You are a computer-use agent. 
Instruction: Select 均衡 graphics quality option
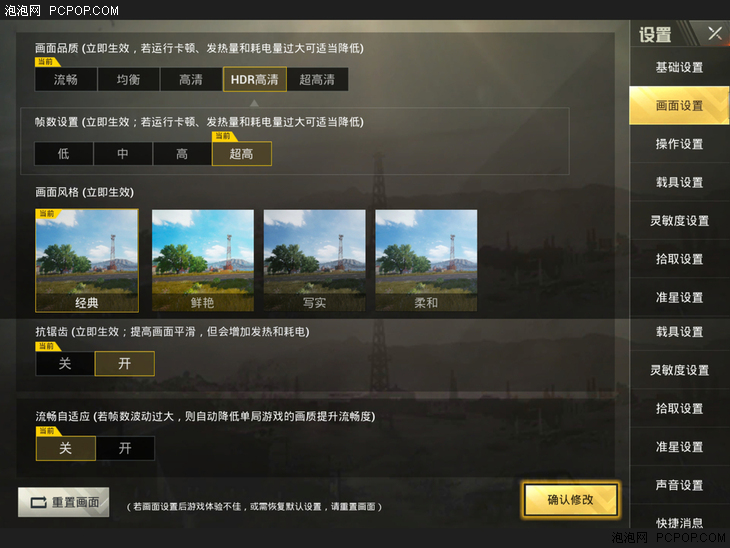(x=128, y=79)
